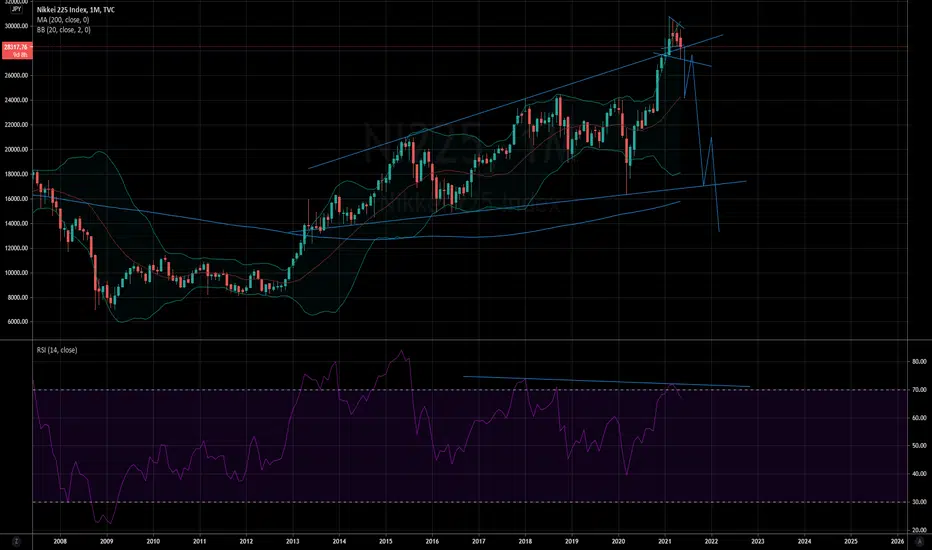Click the MA (200, close, 0) indicator legend
The height and width of the screenshot is (550, 932).
point(62,20)
